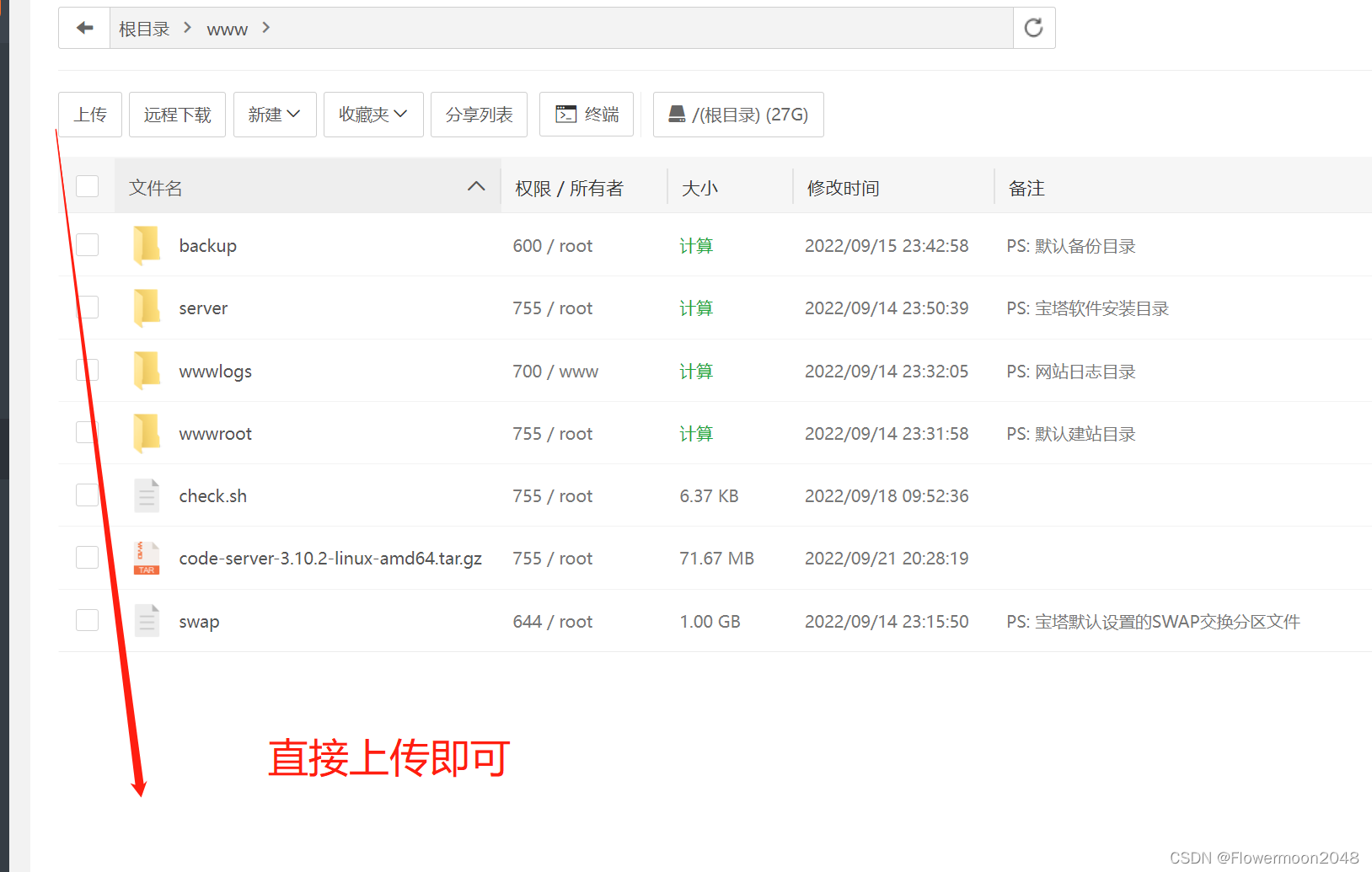Open the wwwlogs folder icon
Image resolution: width=1372 pixels, height=872 pixels.
click(x=147, y=371)
